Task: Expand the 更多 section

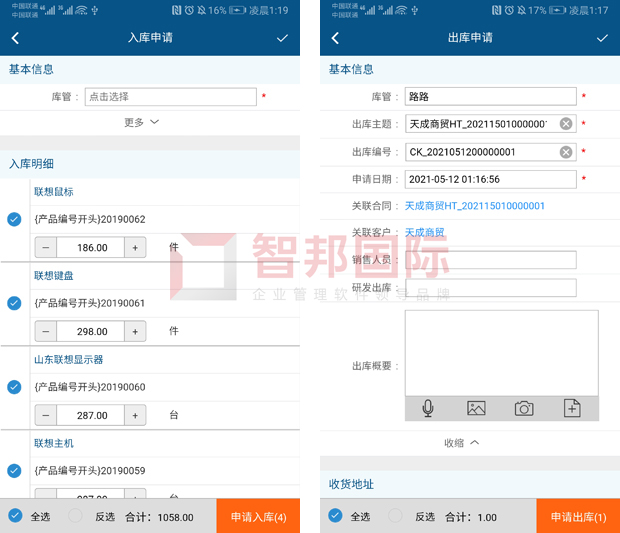Action: (141, 122)
